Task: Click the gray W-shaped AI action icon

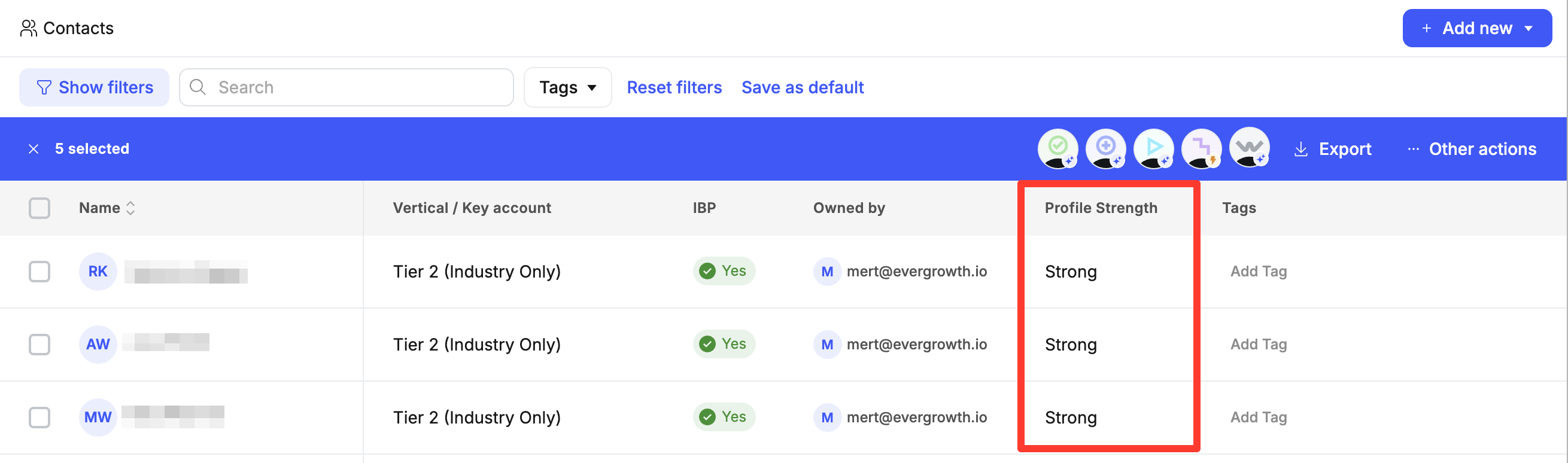Action: pos(1249,148)
